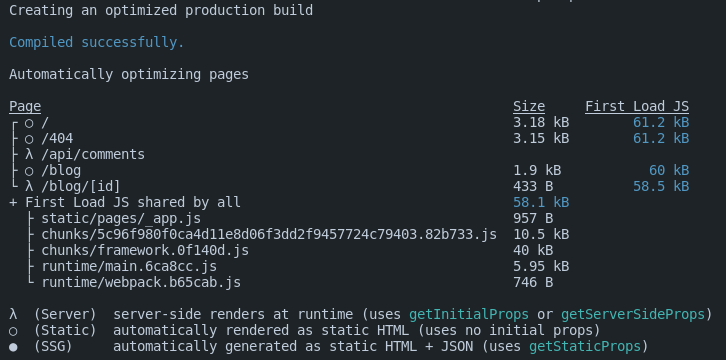This screenshot has width=726, height=360.
Task: Click chunks/framework.0f140d.js entry
Action: [x=145, y=250]
